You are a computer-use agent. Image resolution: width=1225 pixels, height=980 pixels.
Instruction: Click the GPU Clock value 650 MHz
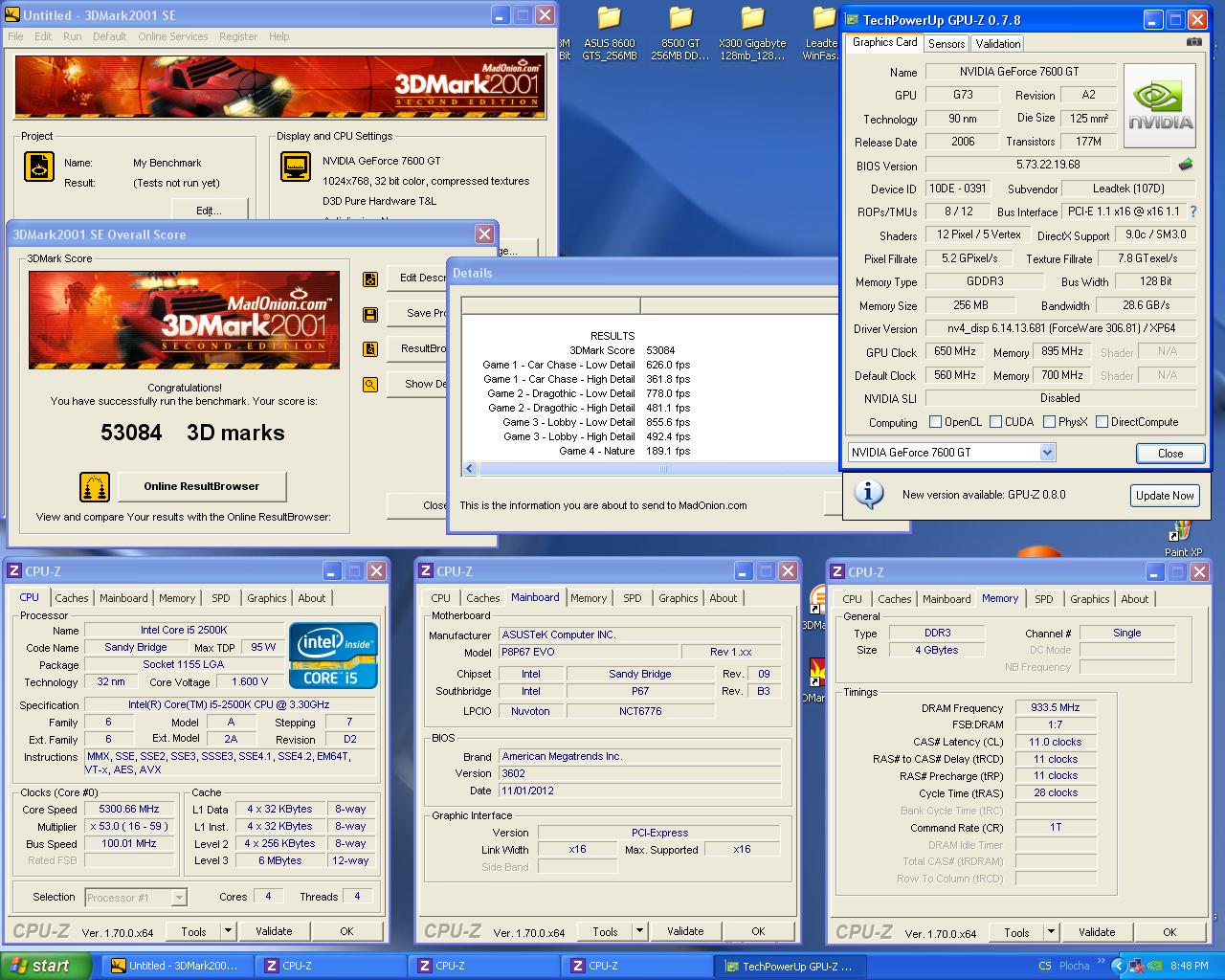pyautogui.click(x=955, y=351)
